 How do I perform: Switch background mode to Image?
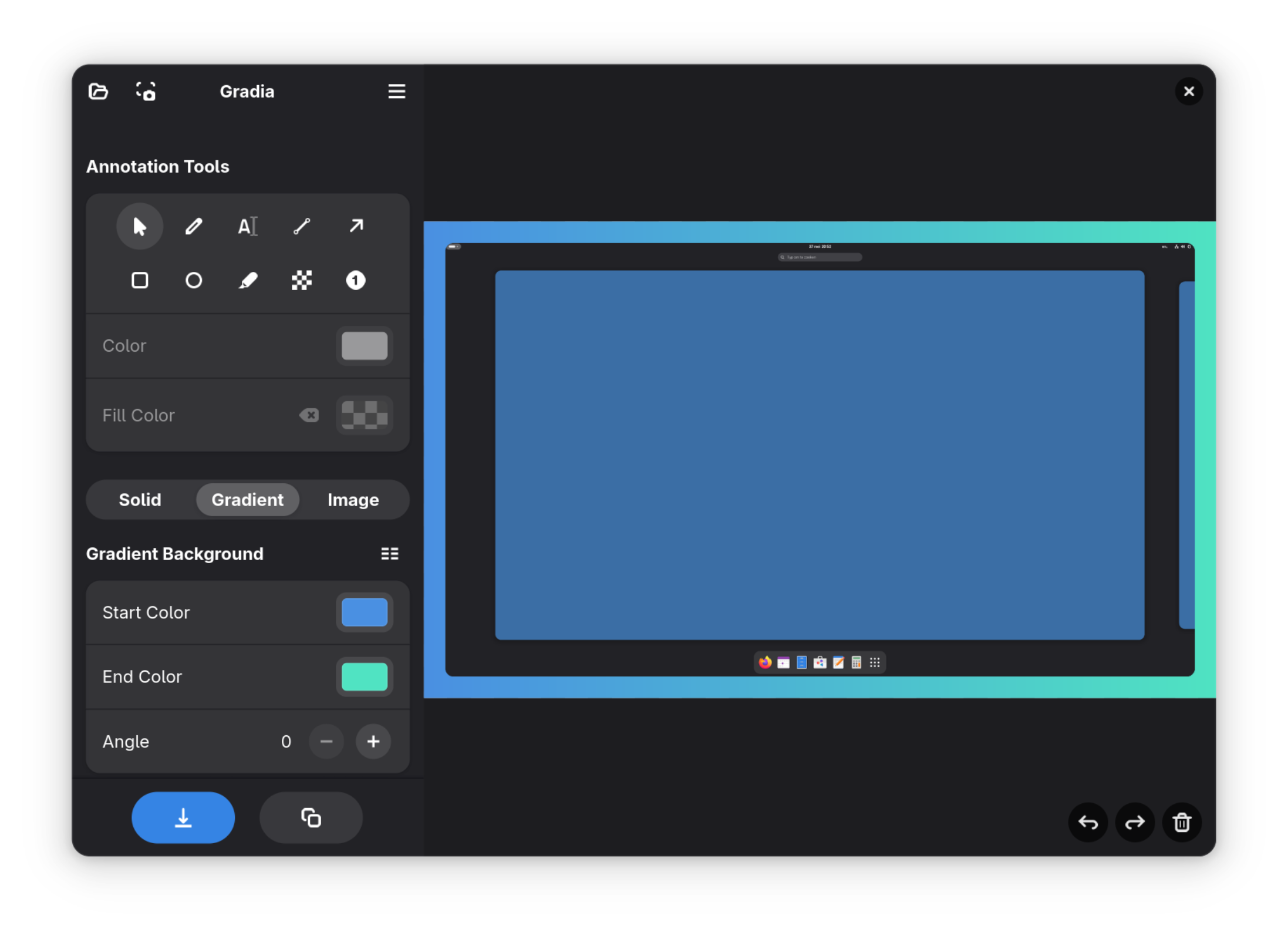(353, 500)
